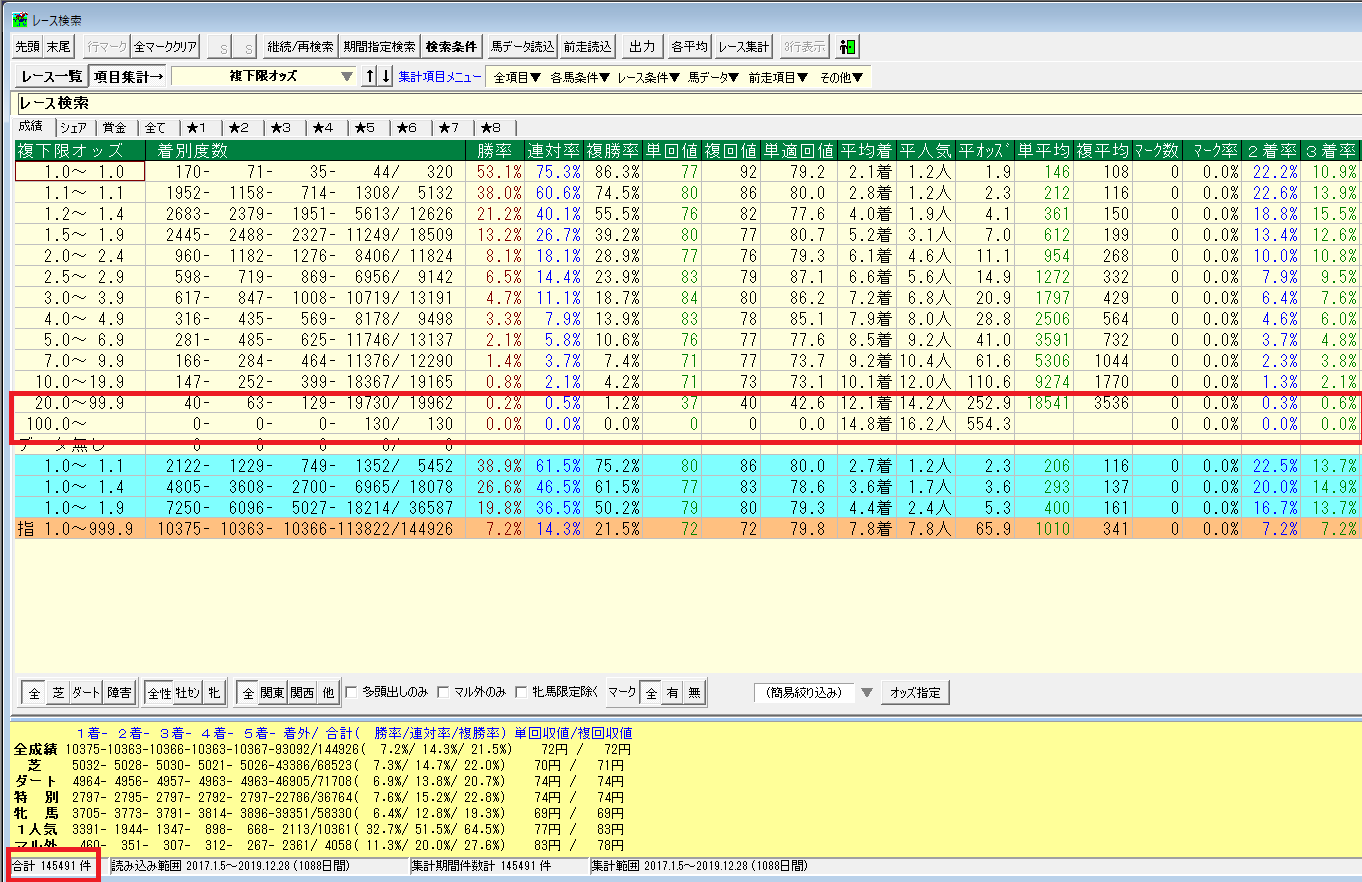
Task: Select the 関西 region filter
Action: (x=303, y=692)
